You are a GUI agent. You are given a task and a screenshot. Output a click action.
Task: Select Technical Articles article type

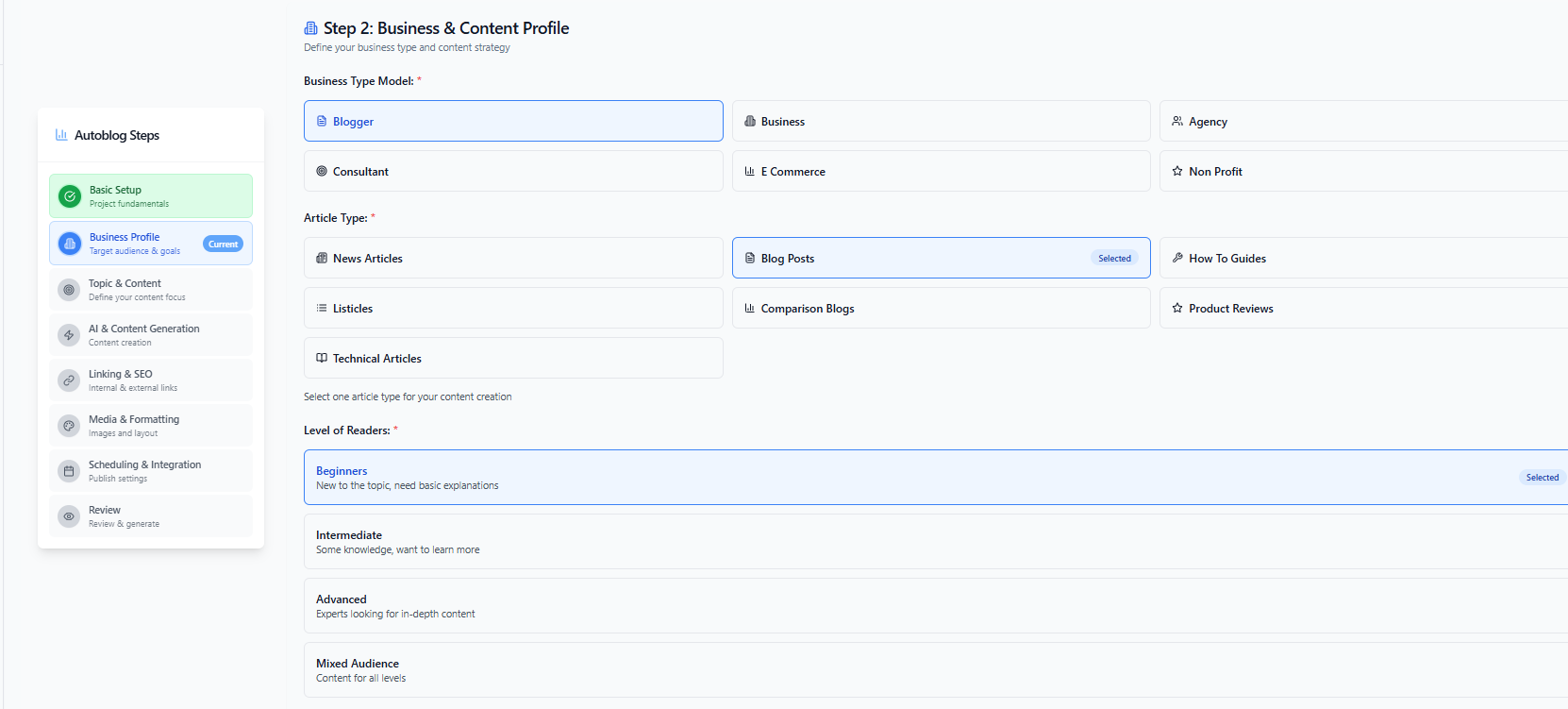(x=513, y=358)
